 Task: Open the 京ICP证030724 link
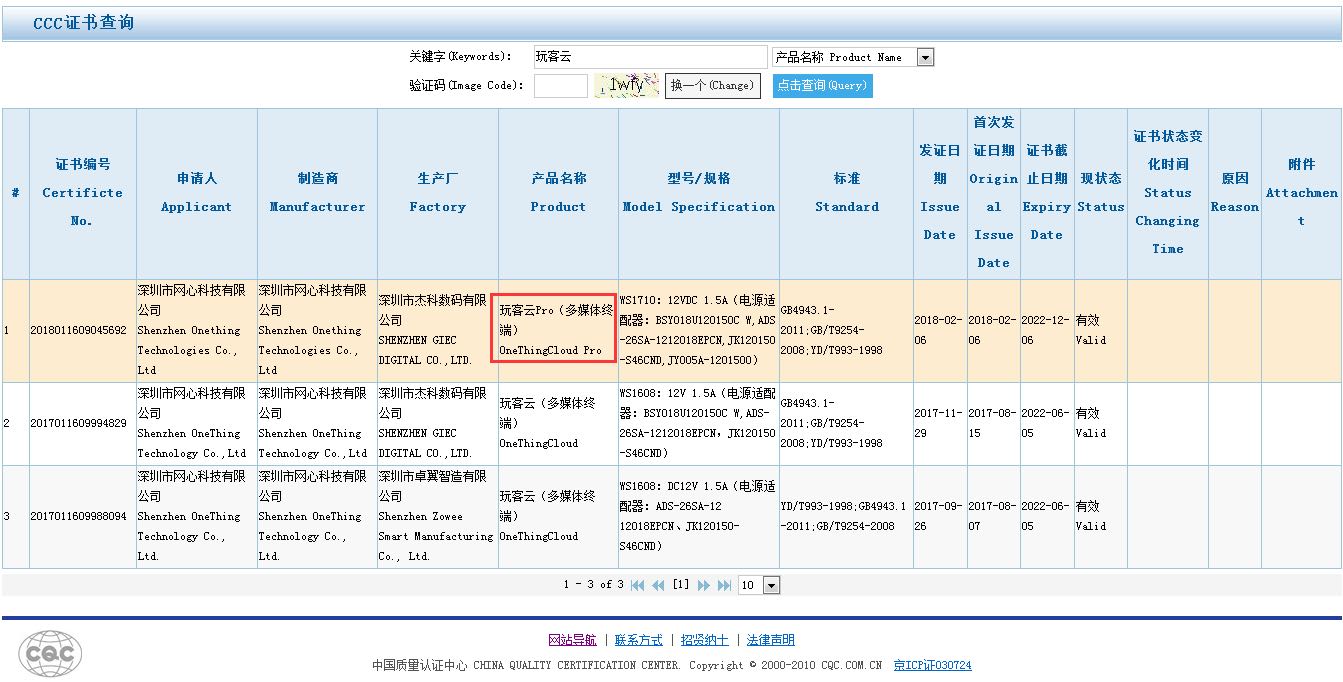932,665
